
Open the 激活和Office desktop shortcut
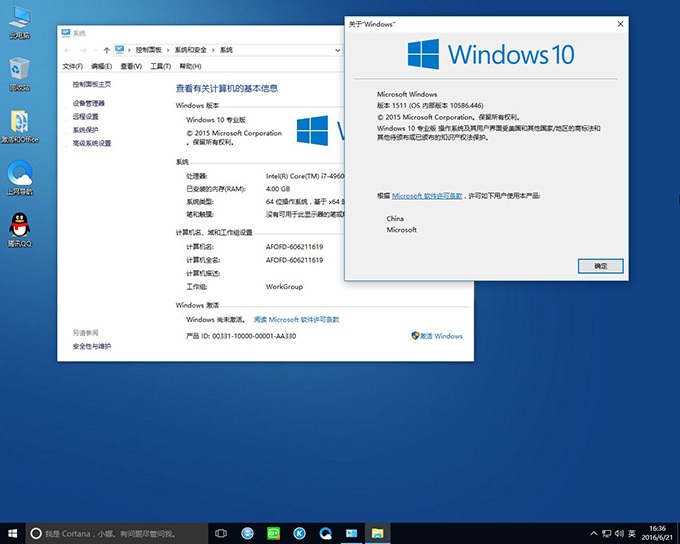pos(19,121)
